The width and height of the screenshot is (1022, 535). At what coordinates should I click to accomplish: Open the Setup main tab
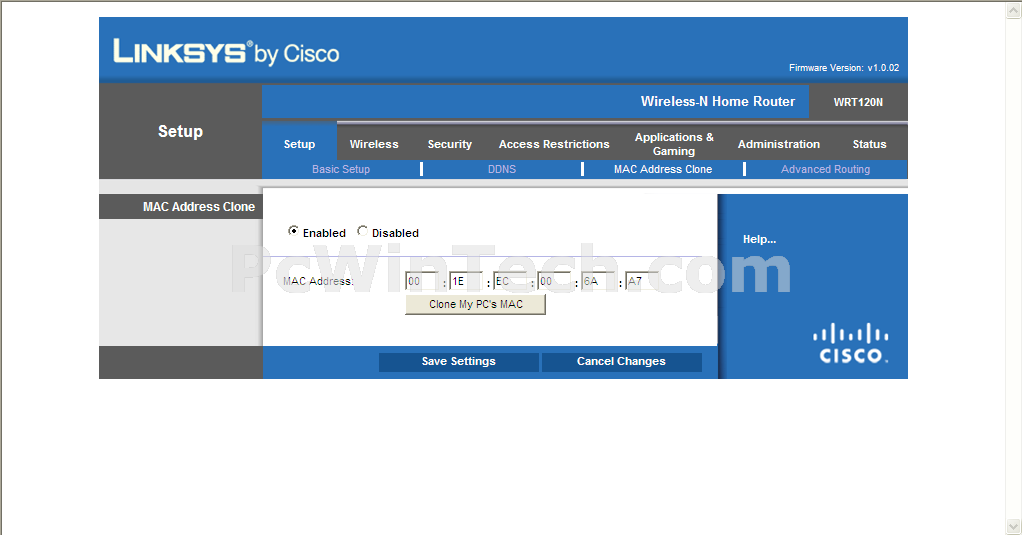coord(299,144)
